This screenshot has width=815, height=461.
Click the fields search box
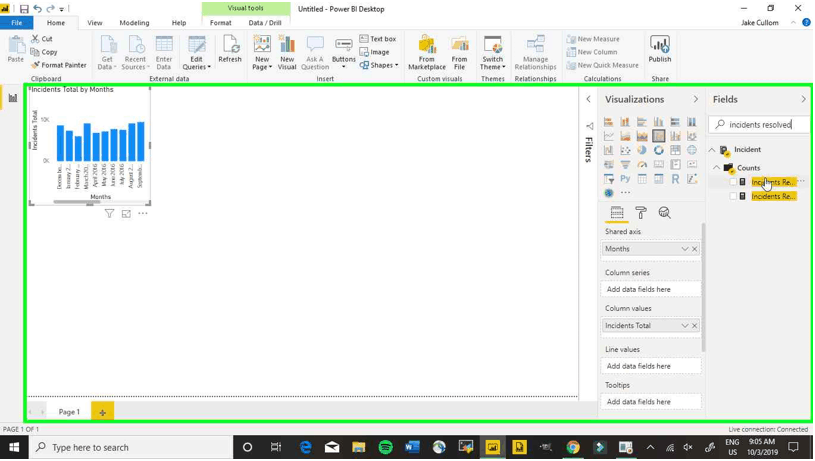(x=759, y=125)
